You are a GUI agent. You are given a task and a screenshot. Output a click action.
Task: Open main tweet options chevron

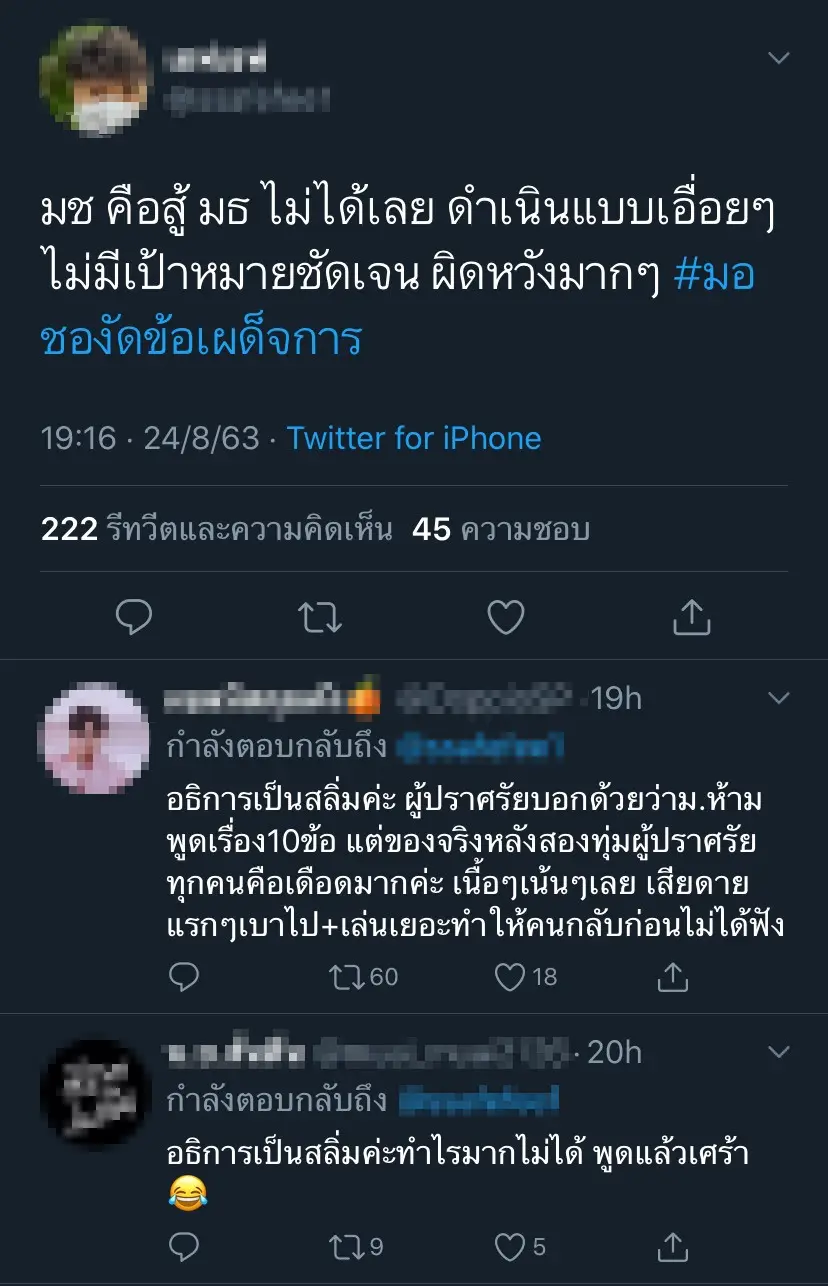[x=778, y=58]
